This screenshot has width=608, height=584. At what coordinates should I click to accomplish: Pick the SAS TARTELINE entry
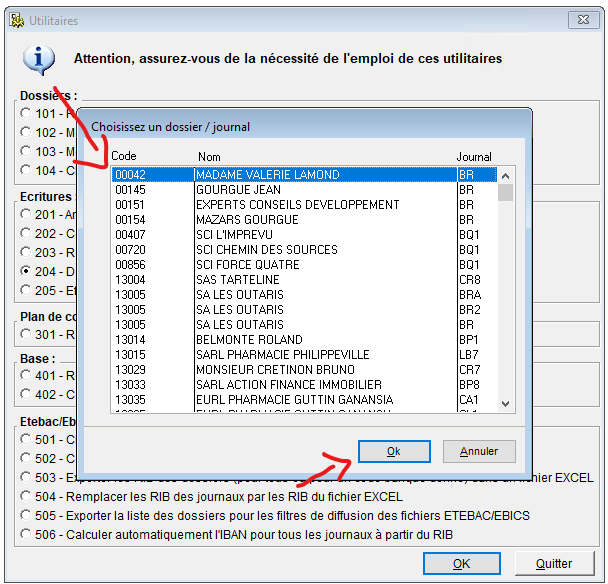click(x=238, y=280)
